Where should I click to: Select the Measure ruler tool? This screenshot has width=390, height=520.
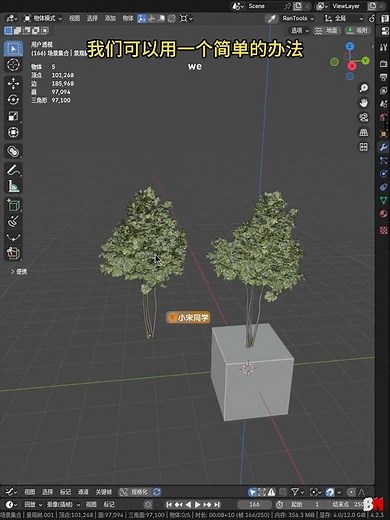tap(13, 186)
